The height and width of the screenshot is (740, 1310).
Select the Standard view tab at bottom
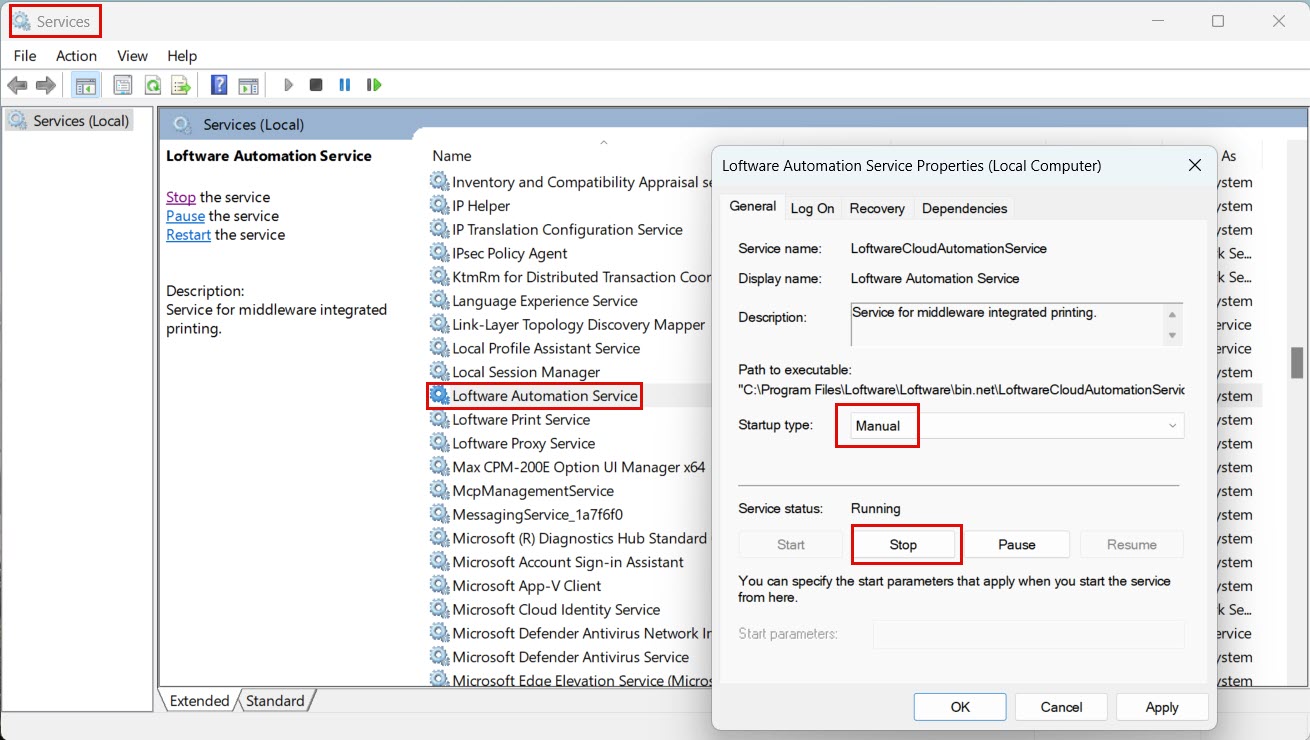[275, 701]
